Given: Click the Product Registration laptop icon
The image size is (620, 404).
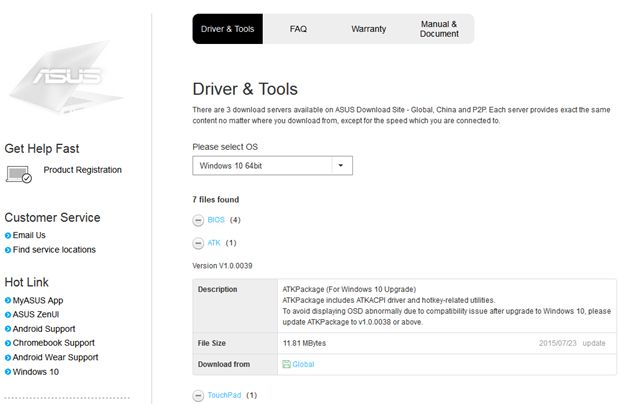Looking at the screenshot, I should 19,174.
